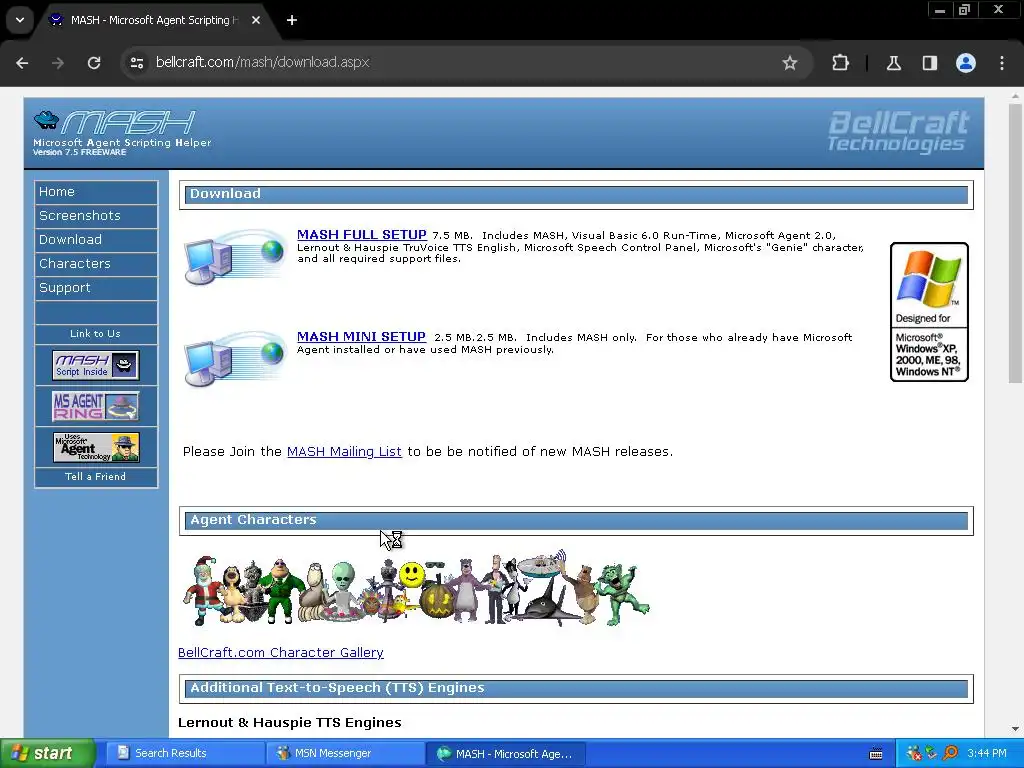This screenshot has height=768, width=1024.
Task: Open Home in the sidebar menu
Action: pos(96,192)
